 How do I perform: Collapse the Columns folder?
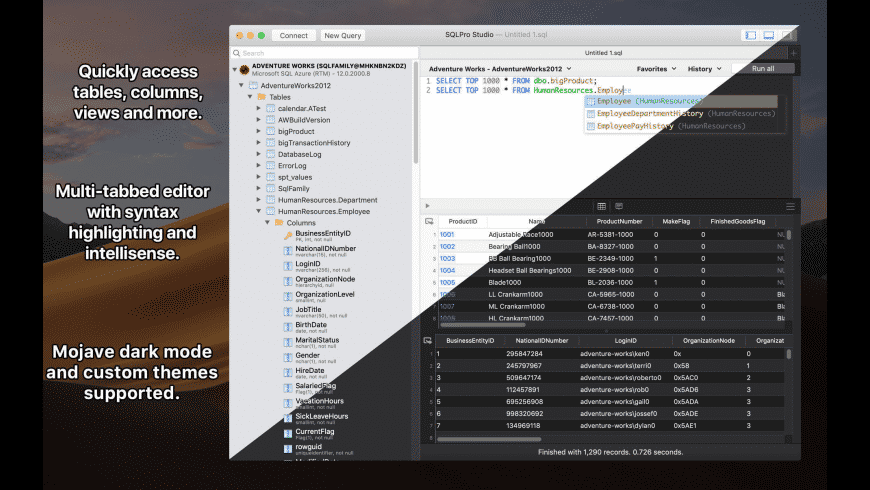point(267,223)
